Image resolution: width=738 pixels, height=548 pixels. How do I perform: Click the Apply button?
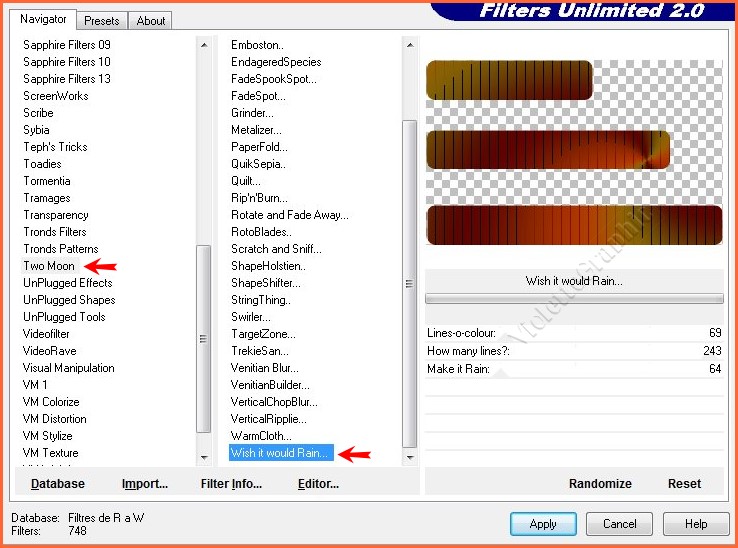(542, 524)
